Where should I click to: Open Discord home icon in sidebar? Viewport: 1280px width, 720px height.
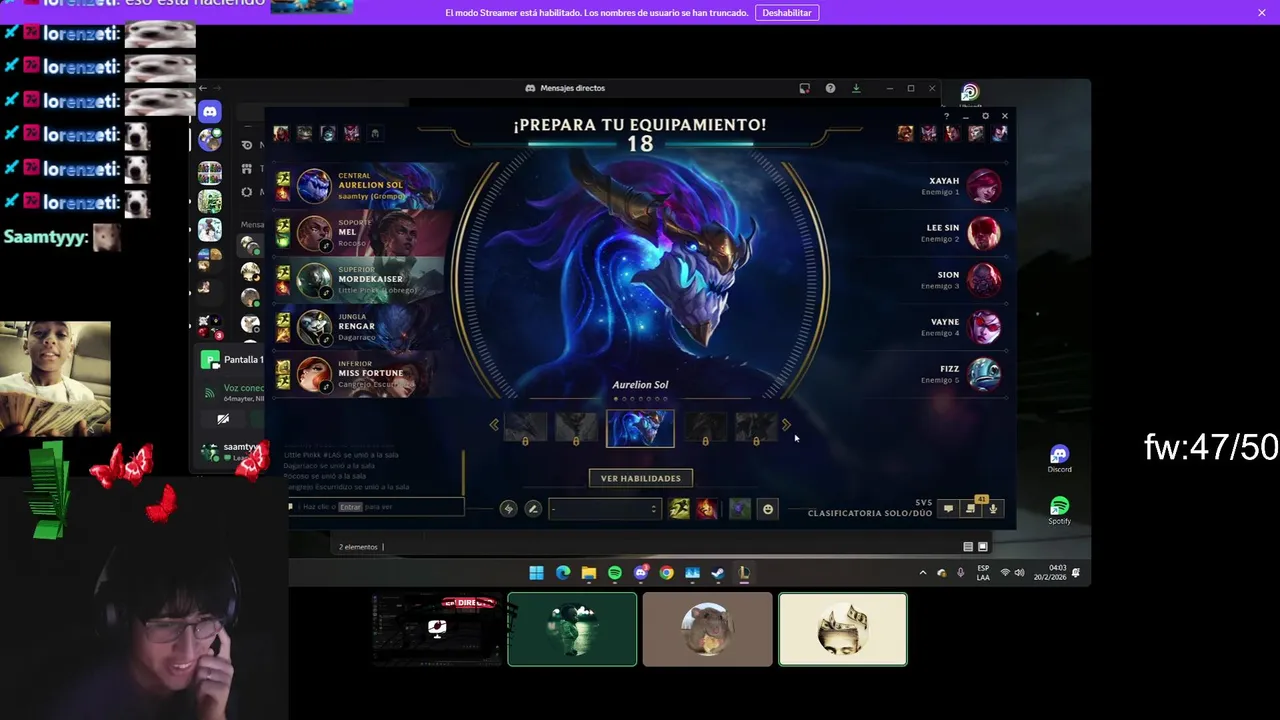pos(209,112)
